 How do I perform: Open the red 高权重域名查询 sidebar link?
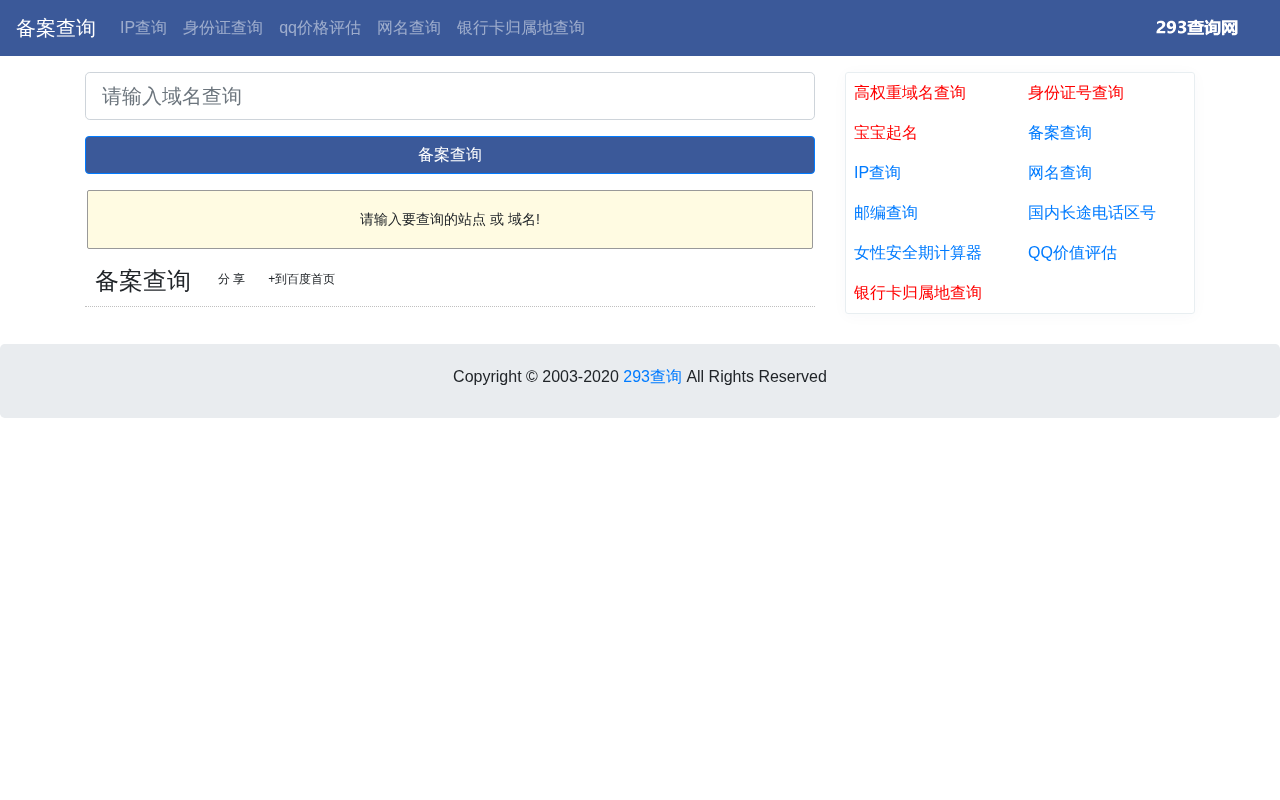[910, 93]
